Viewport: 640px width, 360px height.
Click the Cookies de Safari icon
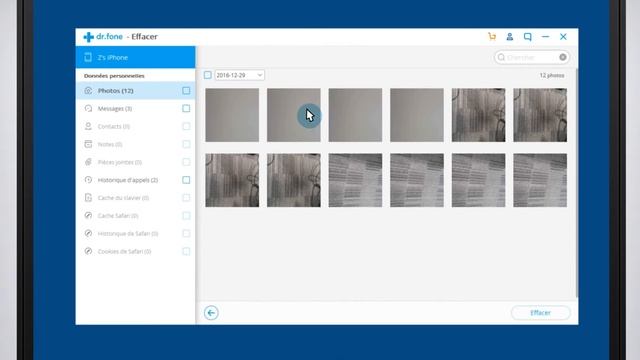click(x=88, y=251)
